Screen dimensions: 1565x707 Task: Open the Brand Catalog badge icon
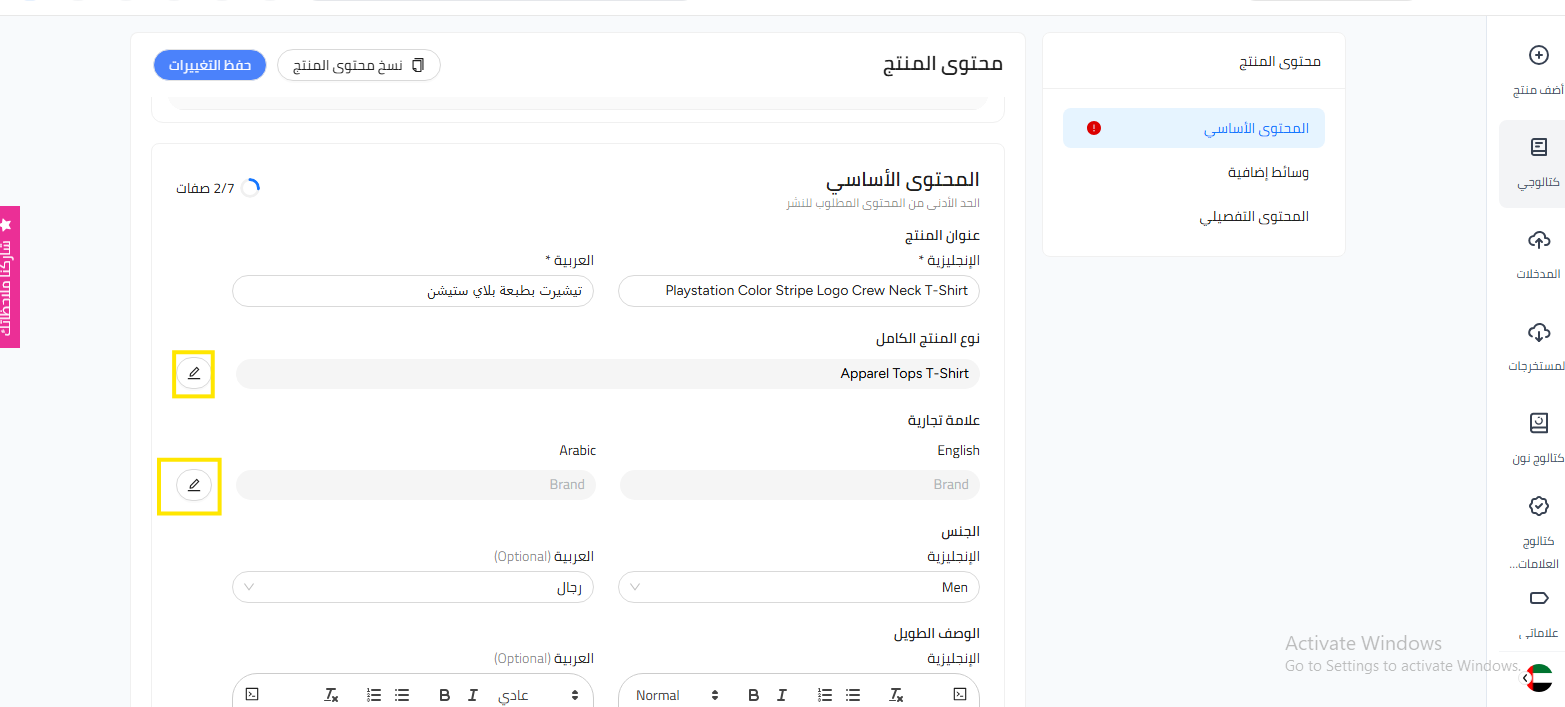pyautogui.click(x=1539, y=507)
